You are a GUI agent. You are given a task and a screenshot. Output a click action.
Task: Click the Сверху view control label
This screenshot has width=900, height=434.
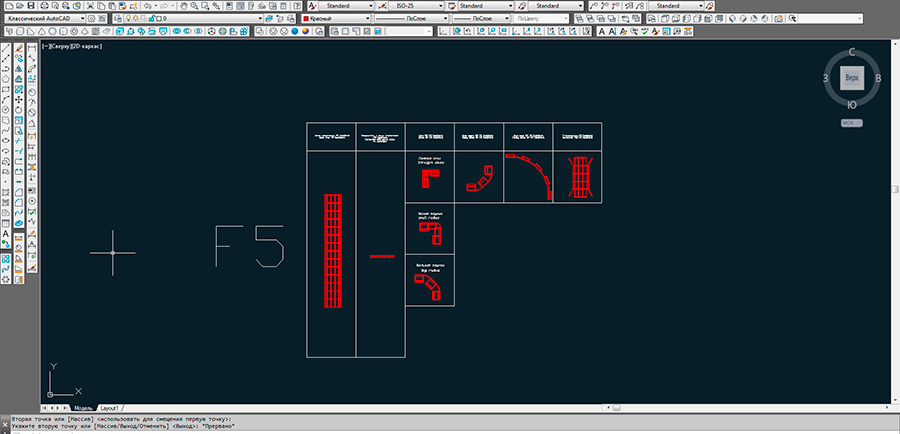coord(60,46)
